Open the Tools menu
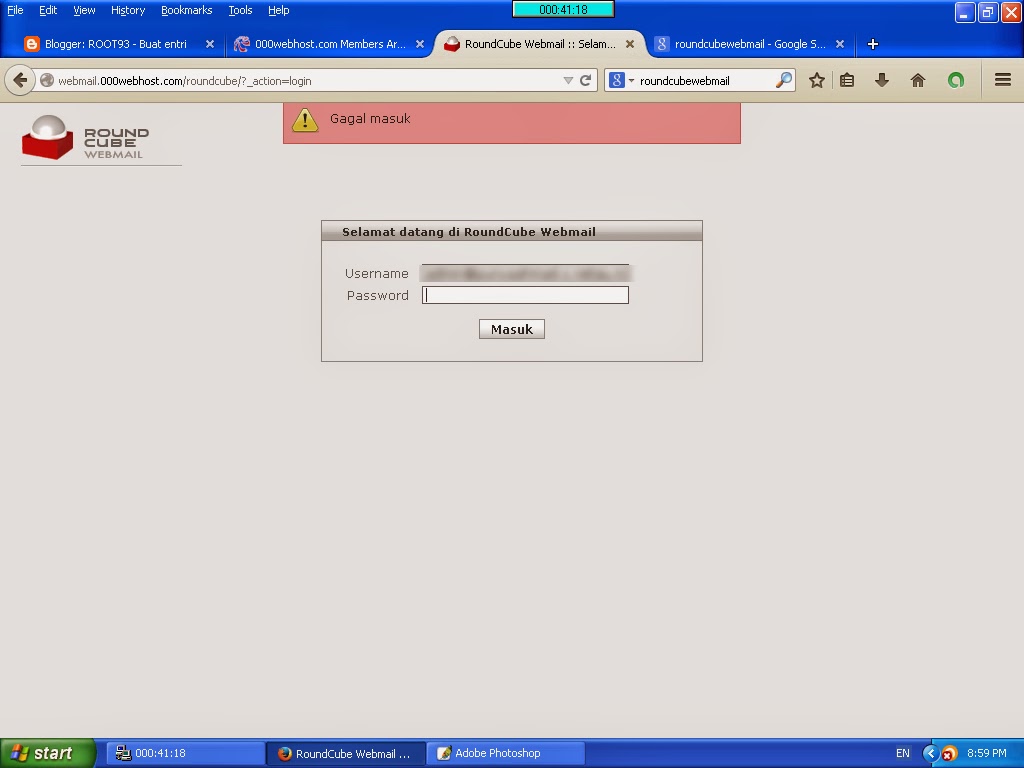The width and height of the screenshot is (1024, 768). 240,10
